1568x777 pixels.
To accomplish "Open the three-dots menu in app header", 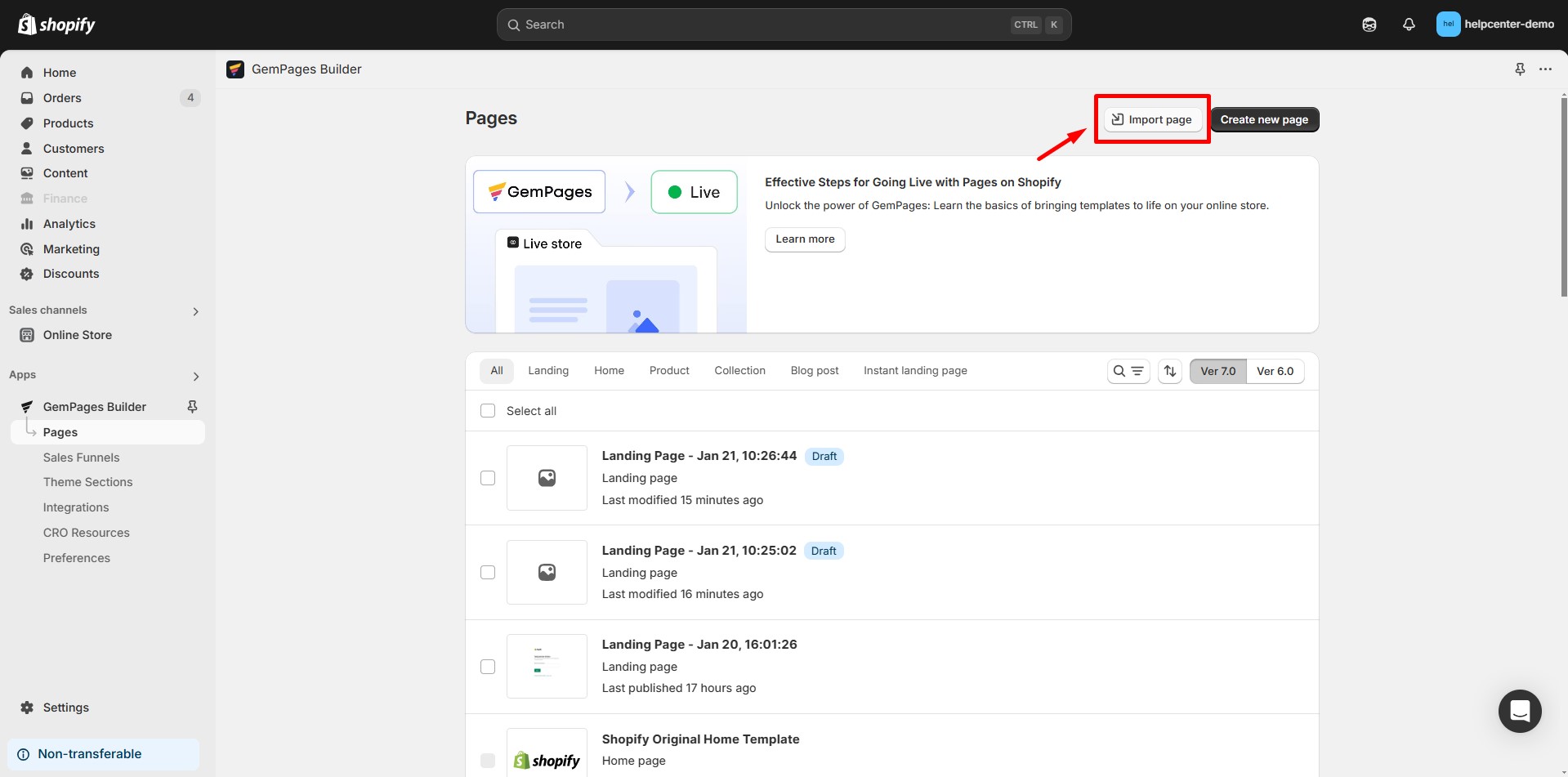I will click(x=1545, y=69).
